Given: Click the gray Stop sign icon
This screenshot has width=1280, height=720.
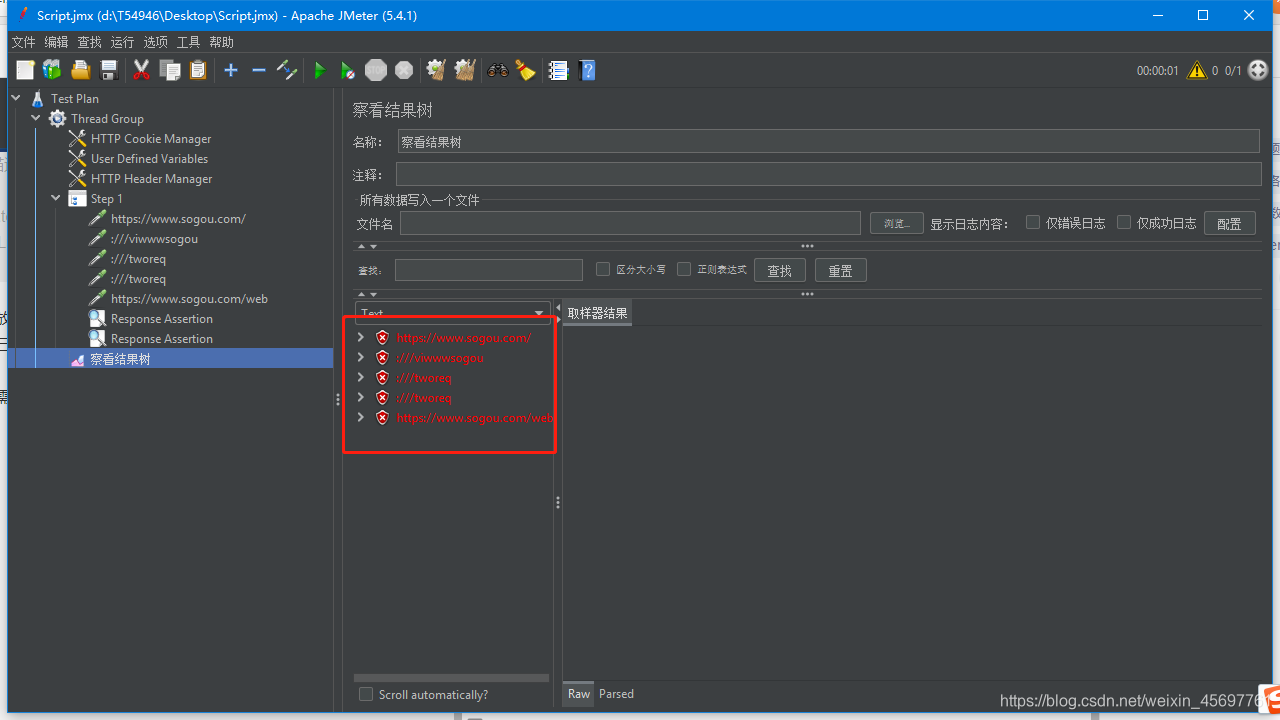Looking at the screenshot, I should (x=376, y=70).
